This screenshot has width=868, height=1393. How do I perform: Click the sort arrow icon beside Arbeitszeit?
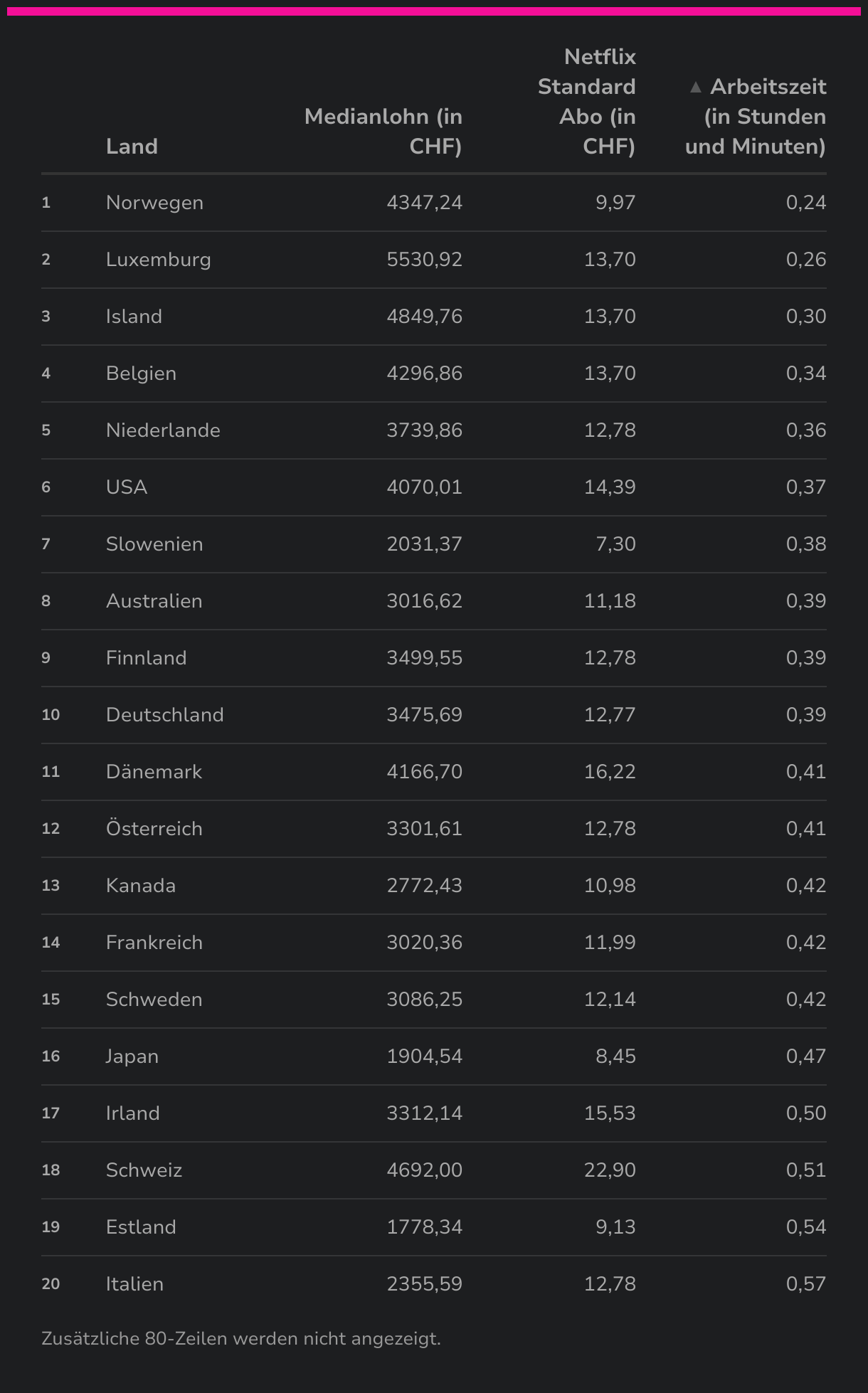pyautogui.click(x=696, y=88)
